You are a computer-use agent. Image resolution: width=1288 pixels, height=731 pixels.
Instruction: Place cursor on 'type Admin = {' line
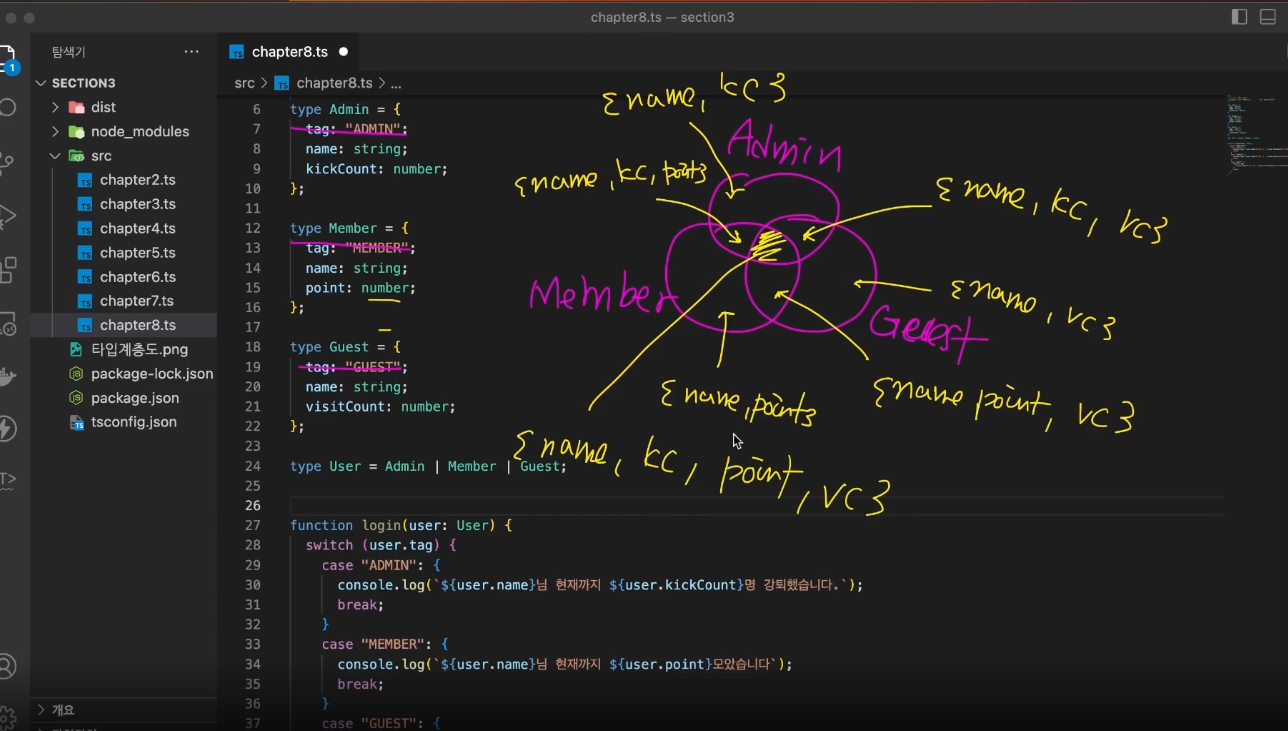click(345, 109)
